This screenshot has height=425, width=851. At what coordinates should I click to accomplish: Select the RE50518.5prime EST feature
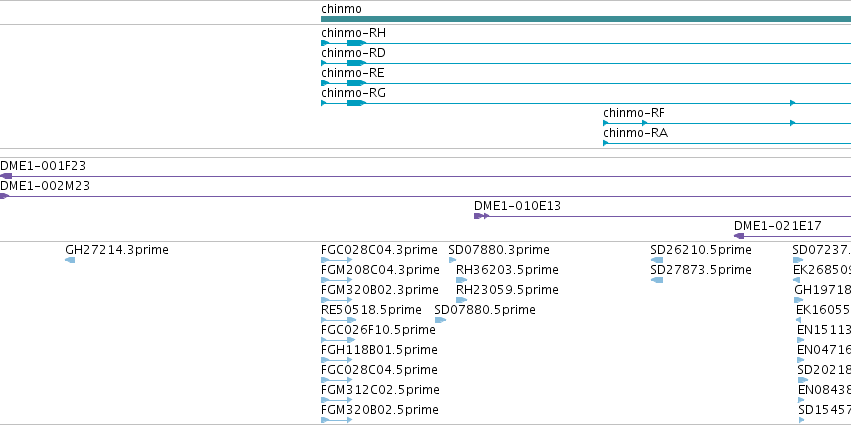tap(338, 320)
